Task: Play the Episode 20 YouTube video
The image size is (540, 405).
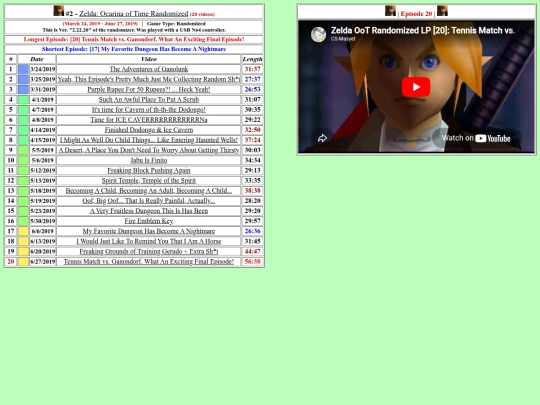Action: (x=416, y=87)
